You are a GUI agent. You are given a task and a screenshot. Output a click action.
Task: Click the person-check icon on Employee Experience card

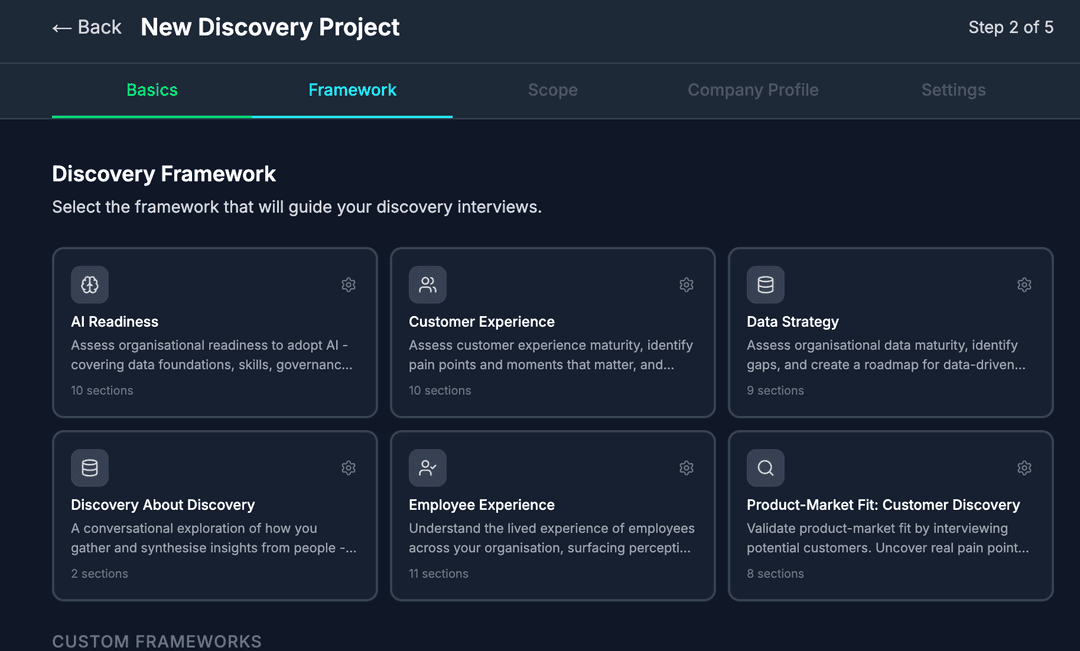pyautogui.click(x=427, y=467)
